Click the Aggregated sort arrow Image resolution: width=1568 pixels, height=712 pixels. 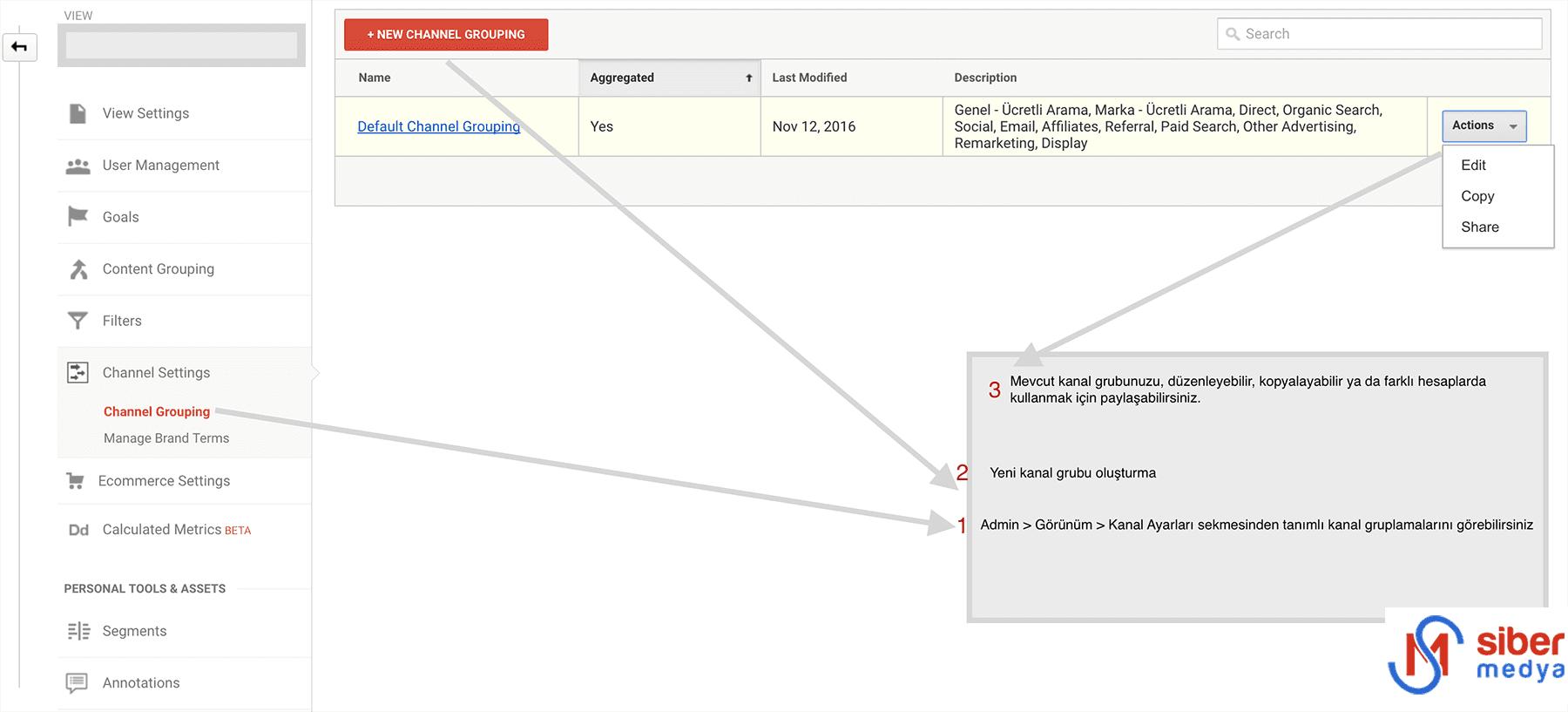[x=748, y=78]
